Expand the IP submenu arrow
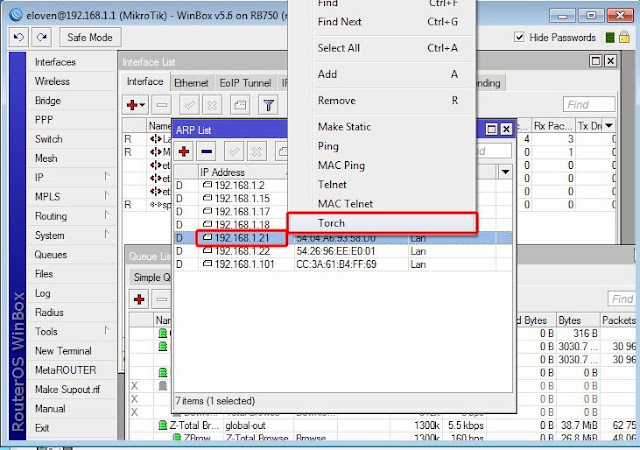This screenshot has height=450, width=640. [107, 176]
